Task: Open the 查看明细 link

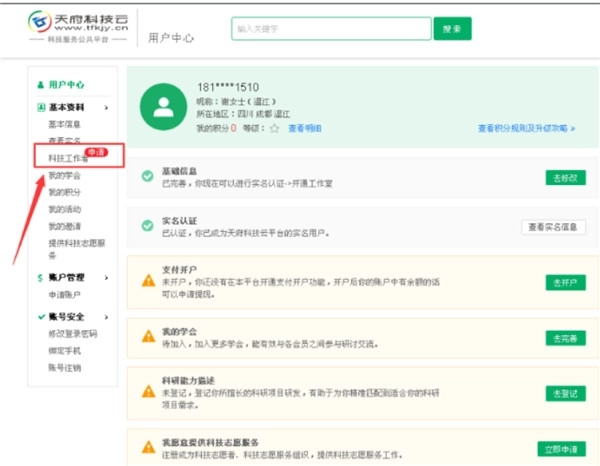Action: point(305,129)
